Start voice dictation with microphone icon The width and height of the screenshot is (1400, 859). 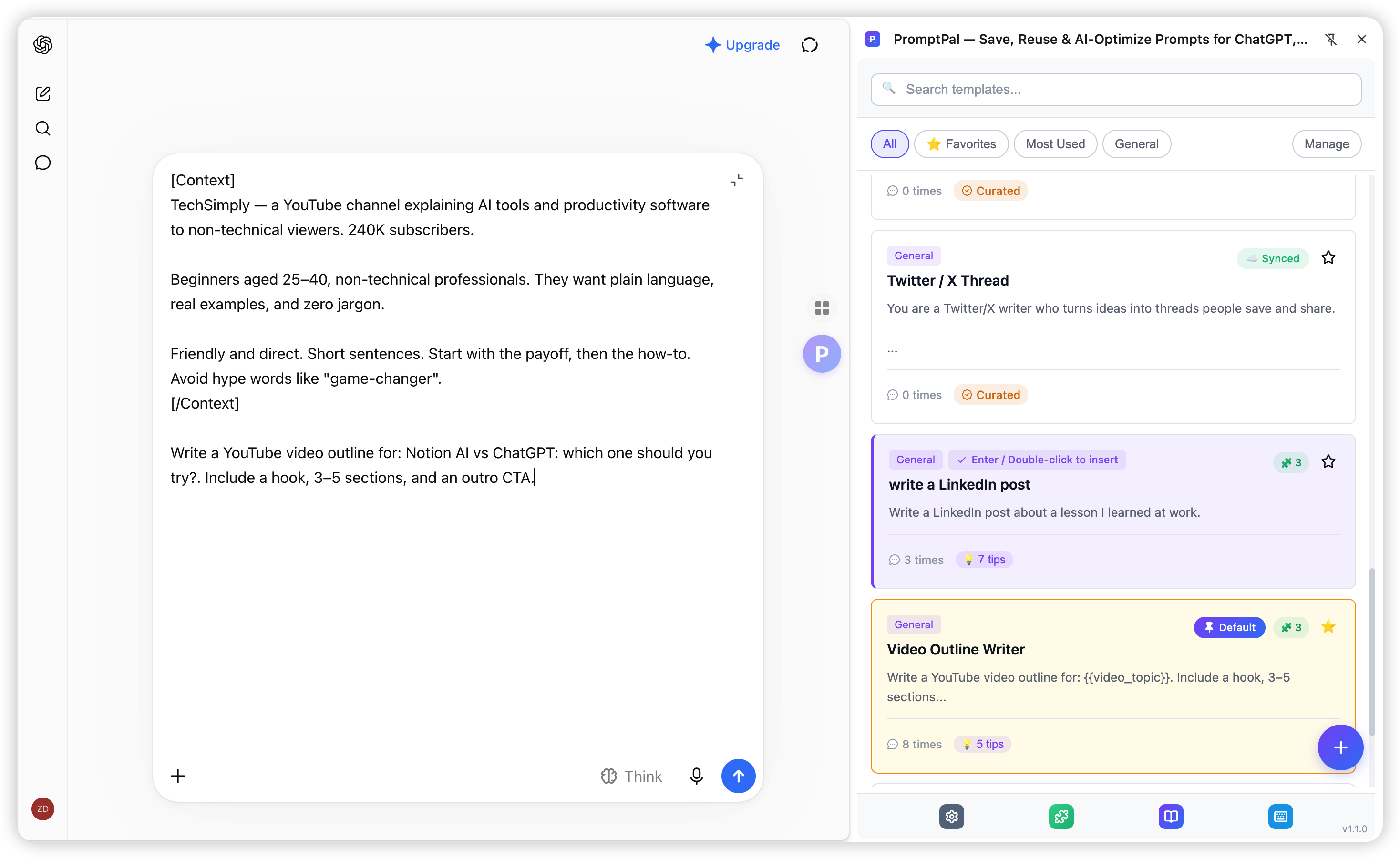click(696, 776)
